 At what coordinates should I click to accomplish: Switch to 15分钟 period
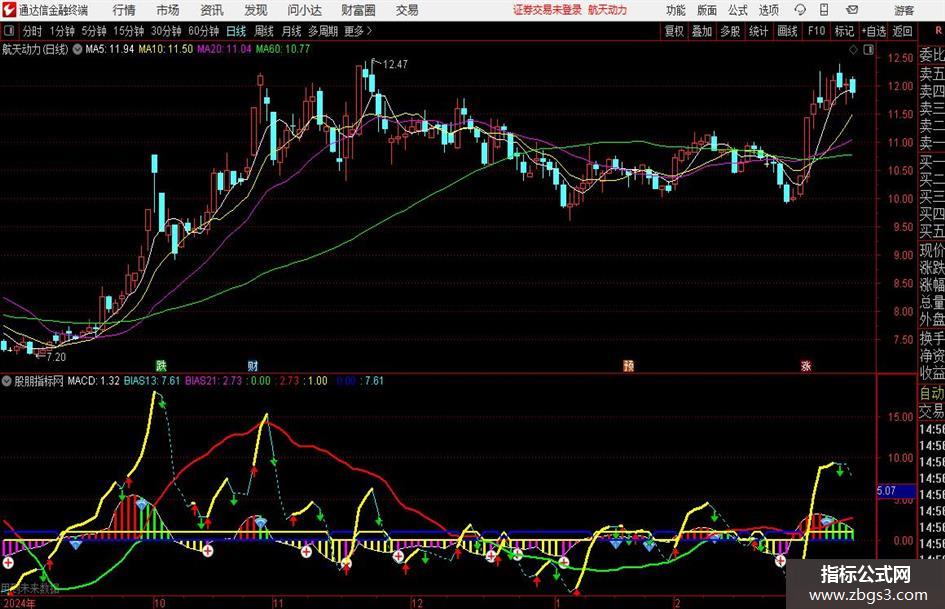129,31
